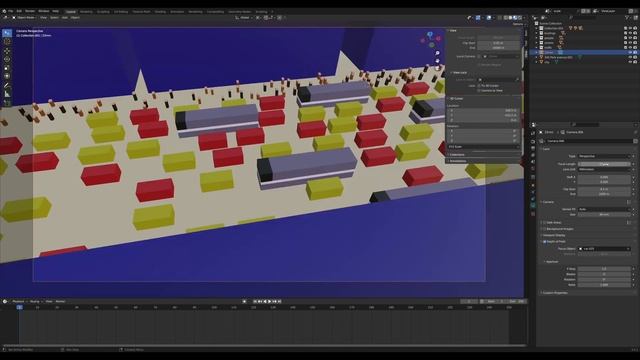Open the Tool properties tab icon
Image resolution: width=640 pixels, height=360 pixels.
(533, 133)
